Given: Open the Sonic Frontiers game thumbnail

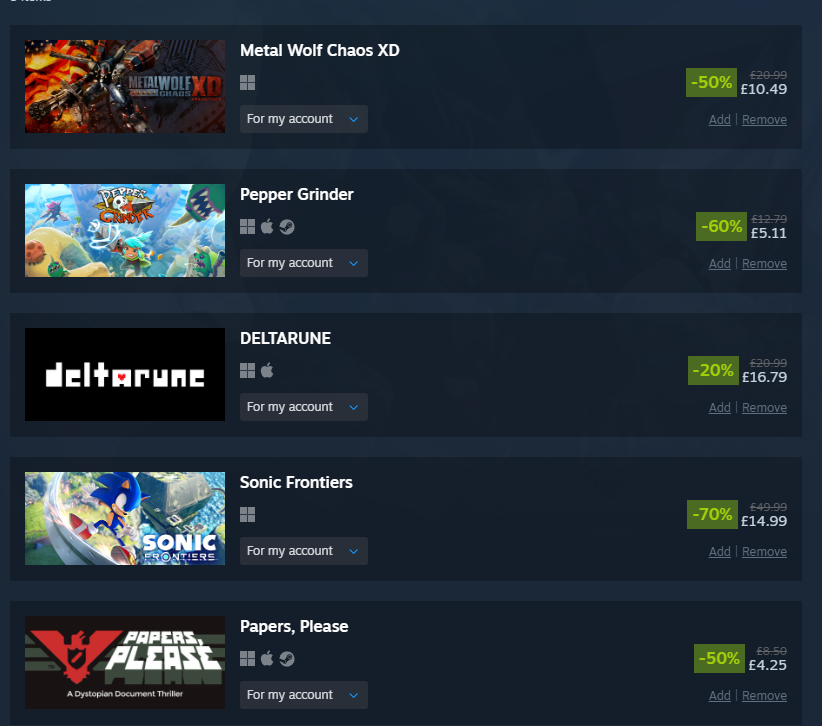Looking at the screenshot, I should [x=125, y=518].
